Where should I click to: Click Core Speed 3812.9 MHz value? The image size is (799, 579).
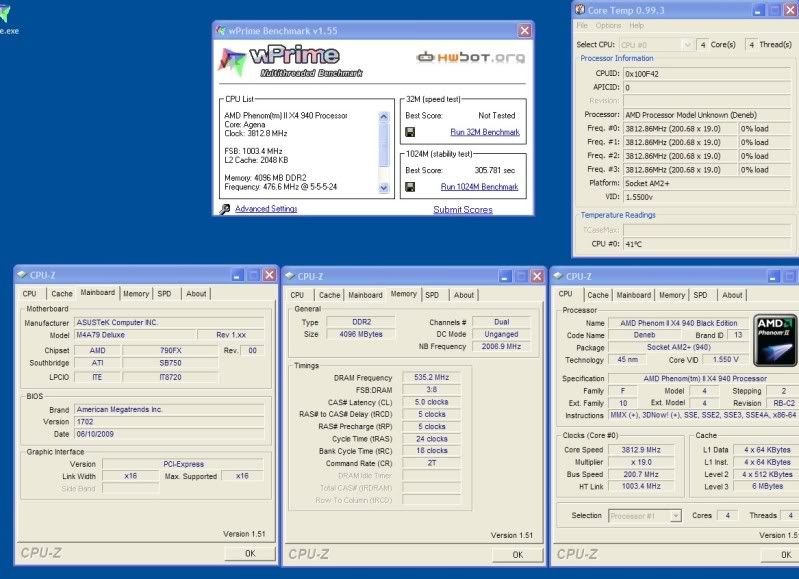click(x=641, y=450)
